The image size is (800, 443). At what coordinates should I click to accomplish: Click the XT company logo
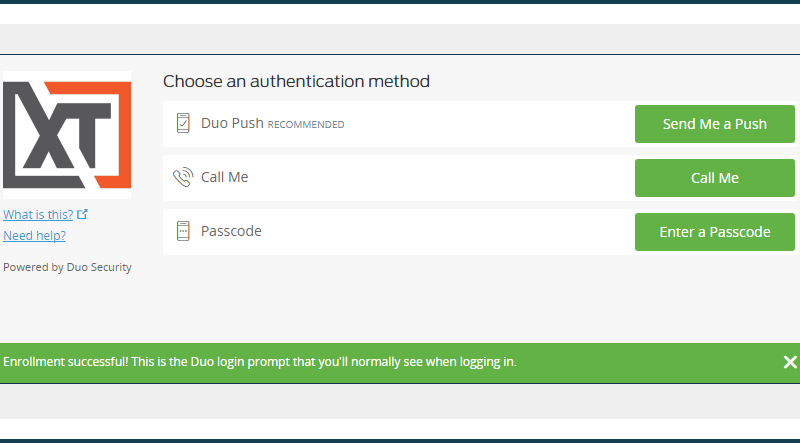tap(67, 133)
